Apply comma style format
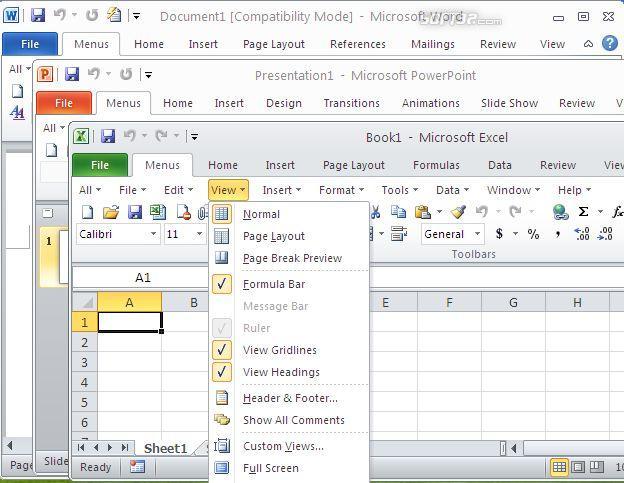Image resolution: width=624 pixels, height=483 pixels. tap(558, 235)
